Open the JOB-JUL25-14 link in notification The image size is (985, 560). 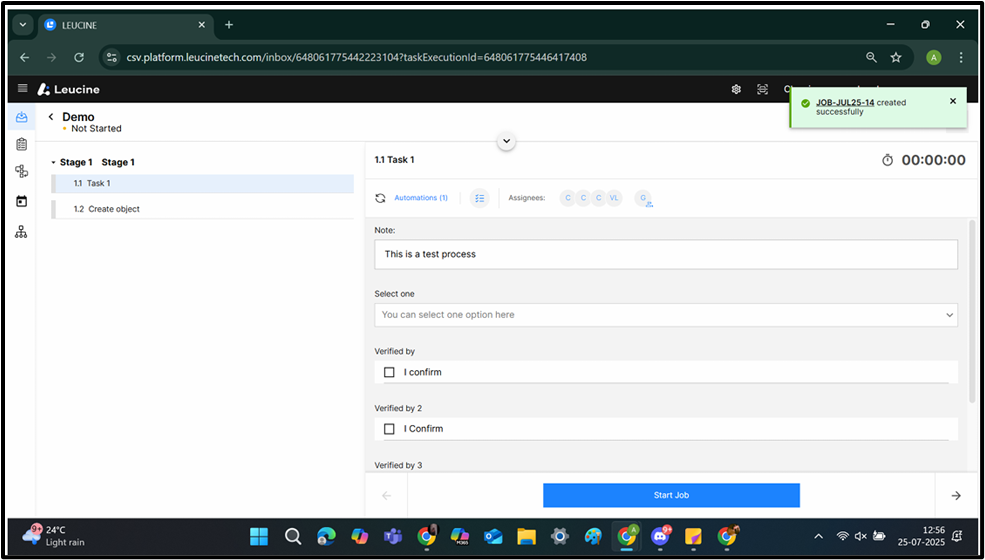[x=844, y=102]
